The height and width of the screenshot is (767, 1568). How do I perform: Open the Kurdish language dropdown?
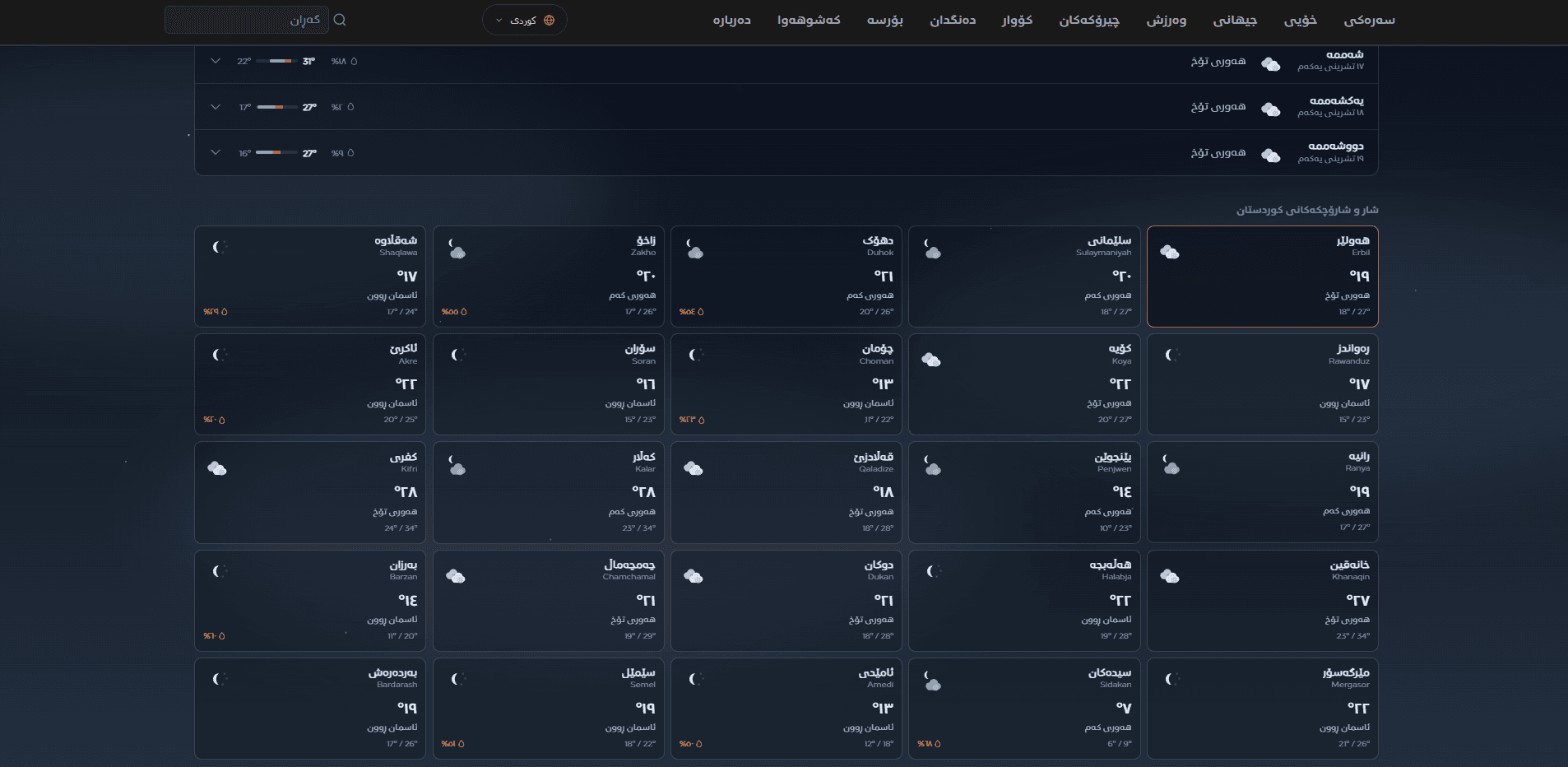525,20
